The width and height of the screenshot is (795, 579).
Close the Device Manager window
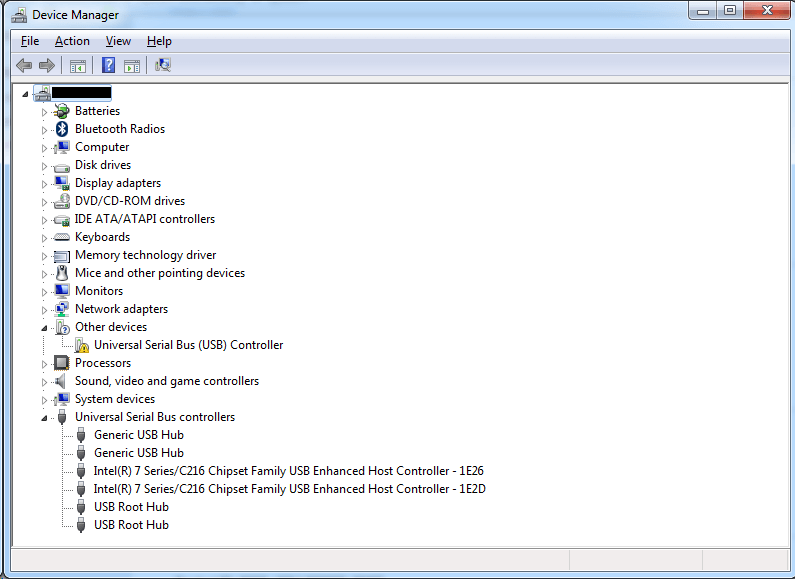(767, 11)
